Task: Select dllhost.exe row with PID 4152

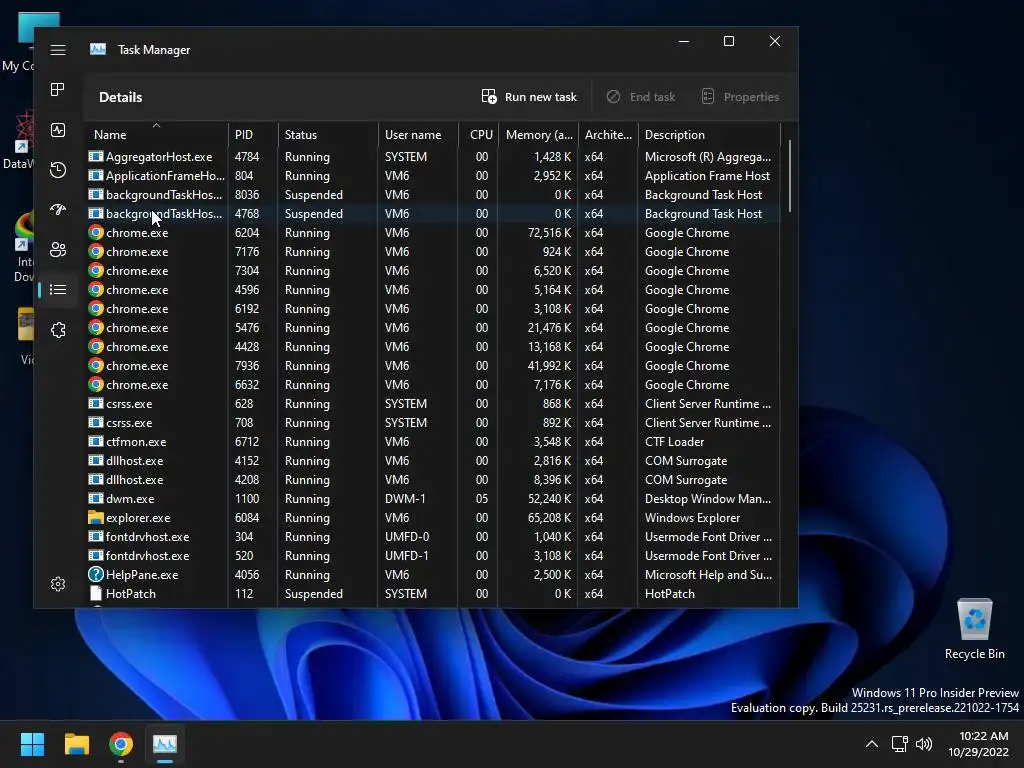Action: click(x=433, y=460)
